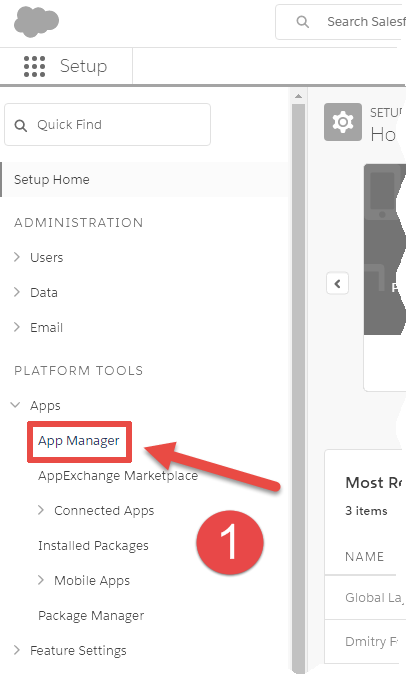
Task: Expand the Feature Settings chevron
Action: (17, 650)
